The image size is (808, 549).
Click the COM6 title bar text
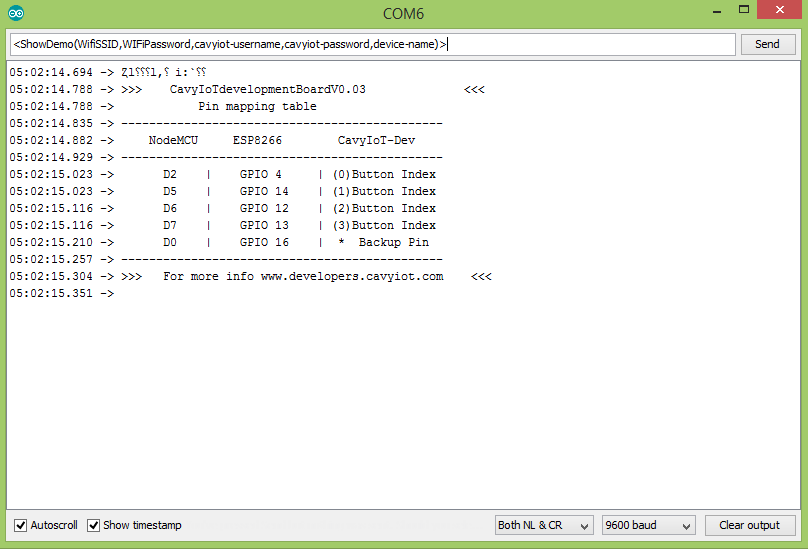click(404, 13)
